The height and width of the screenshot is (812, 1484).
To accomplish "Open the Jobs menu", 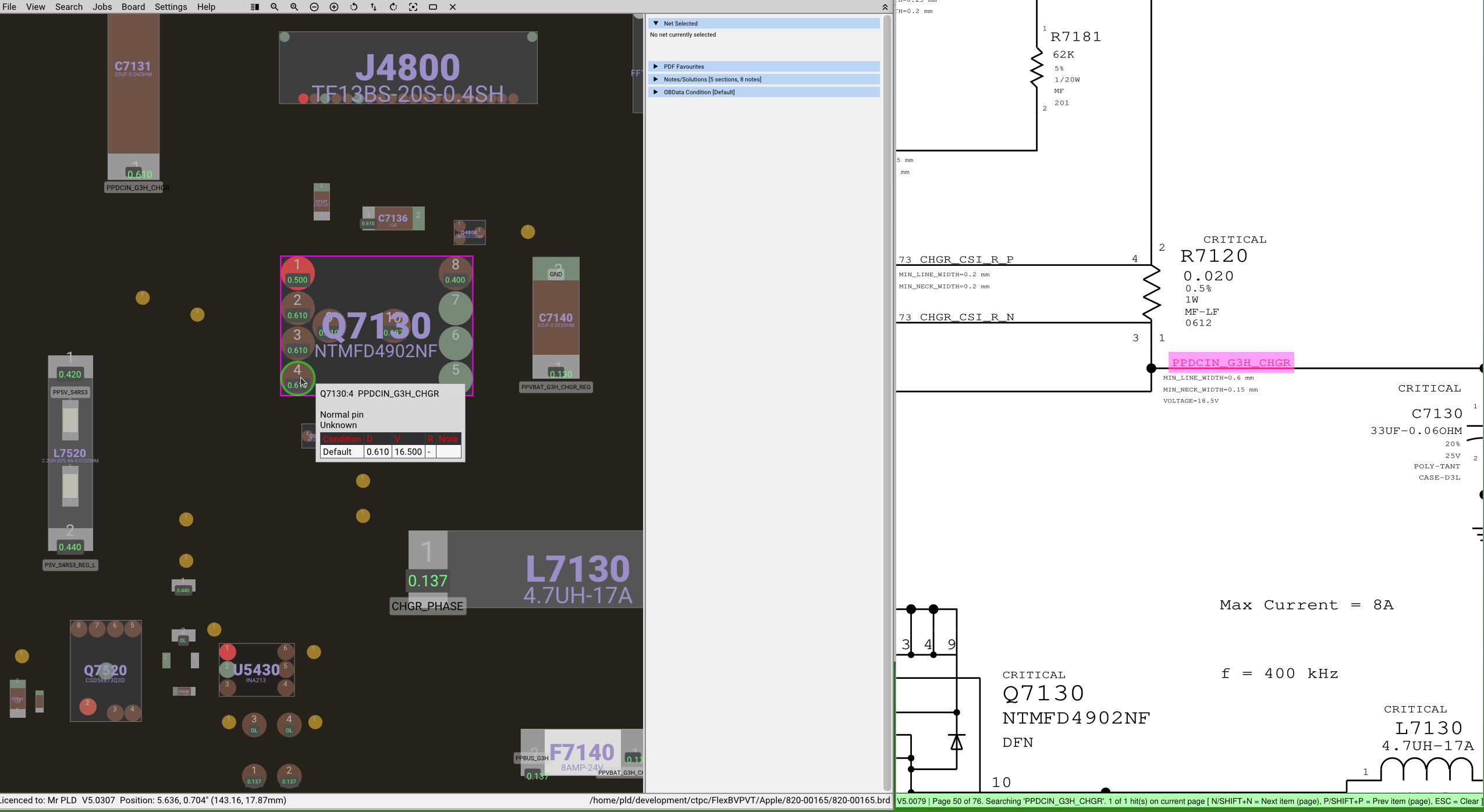I will (x=102, y=7).
